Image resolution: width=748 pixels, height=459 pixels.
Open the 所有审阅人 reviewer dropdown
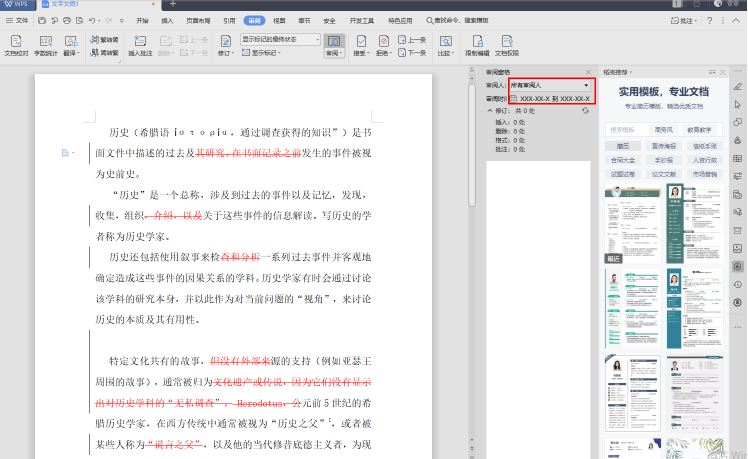point(550,85)
